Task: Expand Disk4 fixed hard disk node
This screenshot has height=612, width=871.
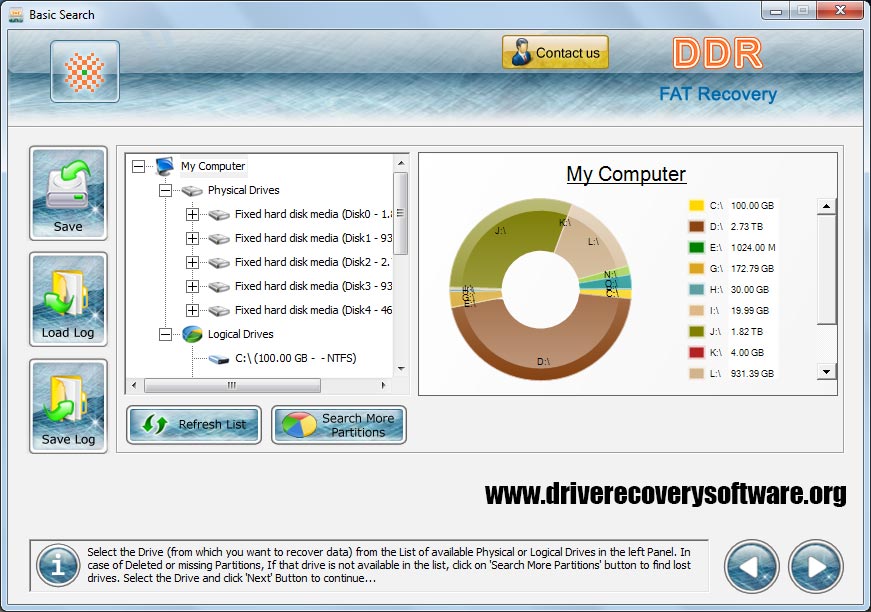Action: (x=192, y=310)
